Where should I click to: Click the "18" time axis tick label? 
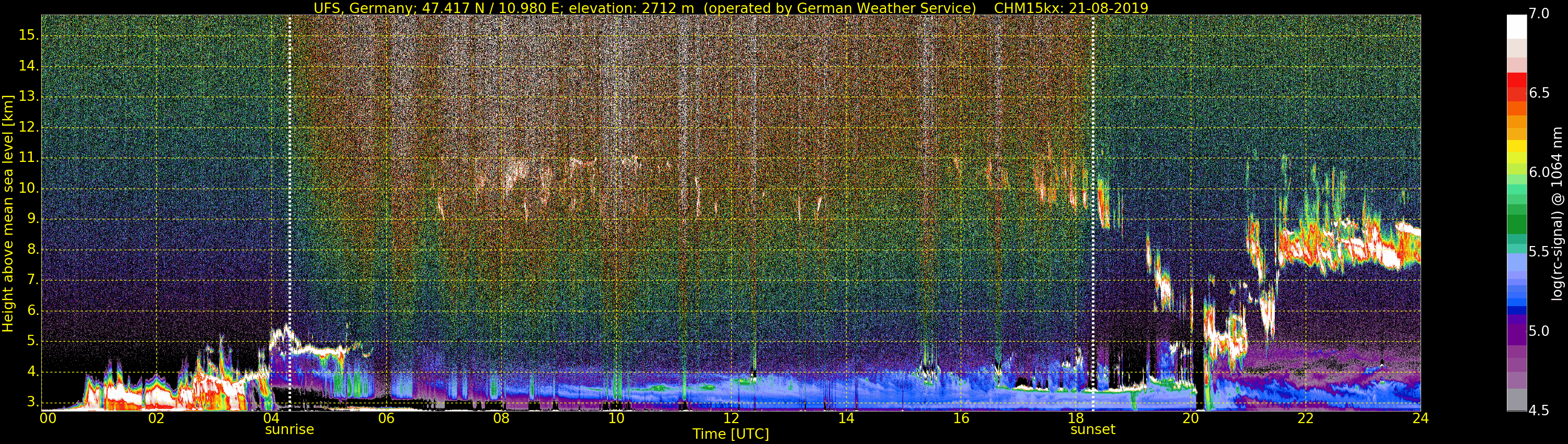pyautogui.click(x=1076, y=418)
